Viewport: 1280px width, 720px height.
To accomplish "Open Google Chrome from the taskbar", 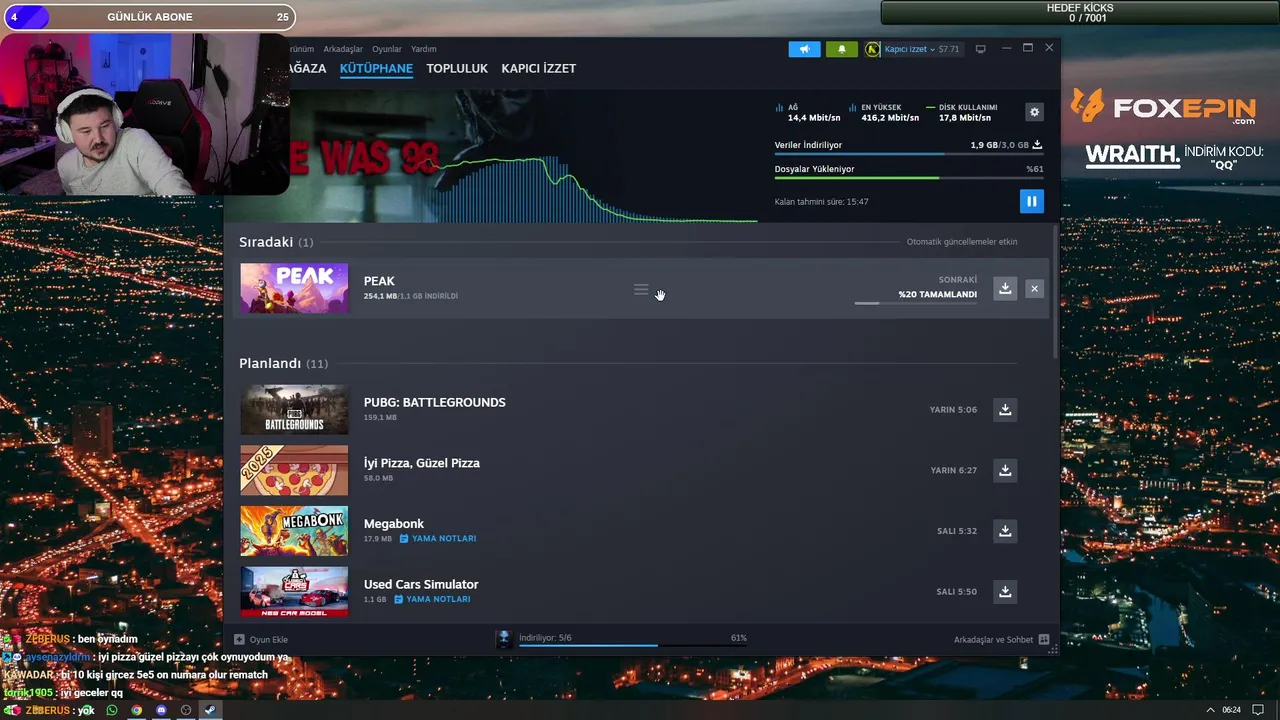I will pos(137,710).
